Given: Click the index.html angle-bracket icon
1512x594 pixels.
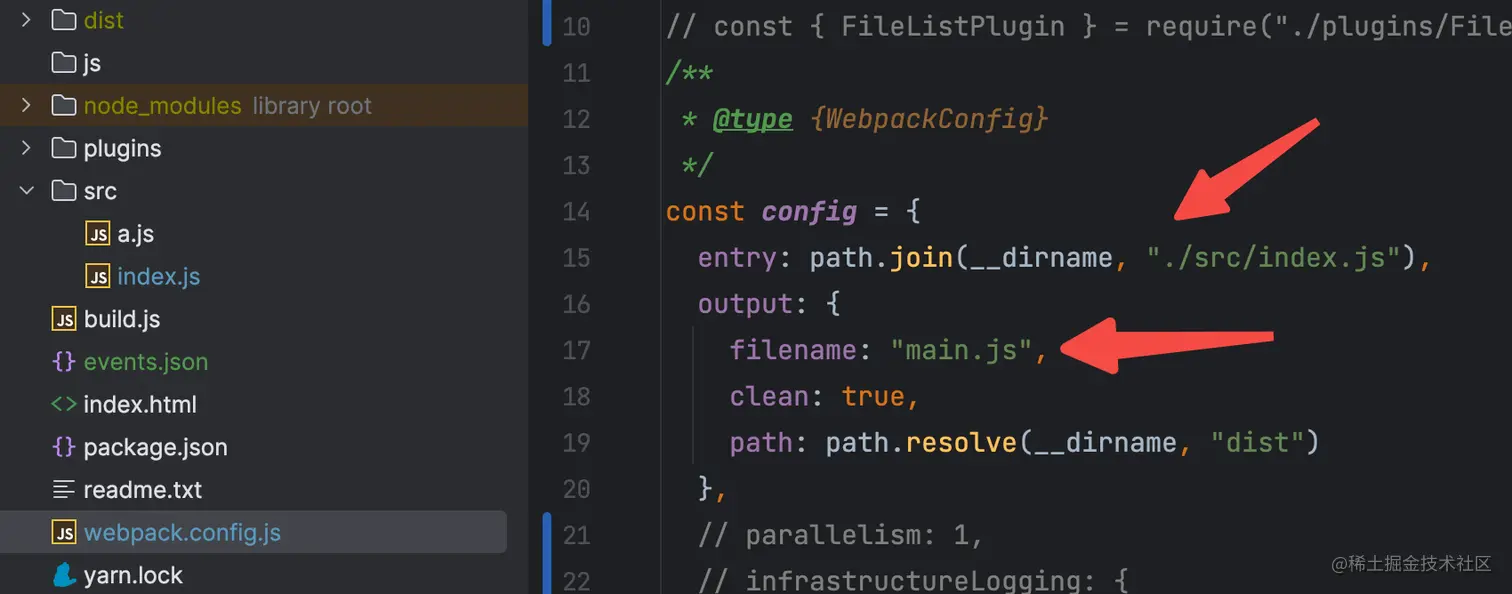Looking at the screenshot, I should 64,405.
